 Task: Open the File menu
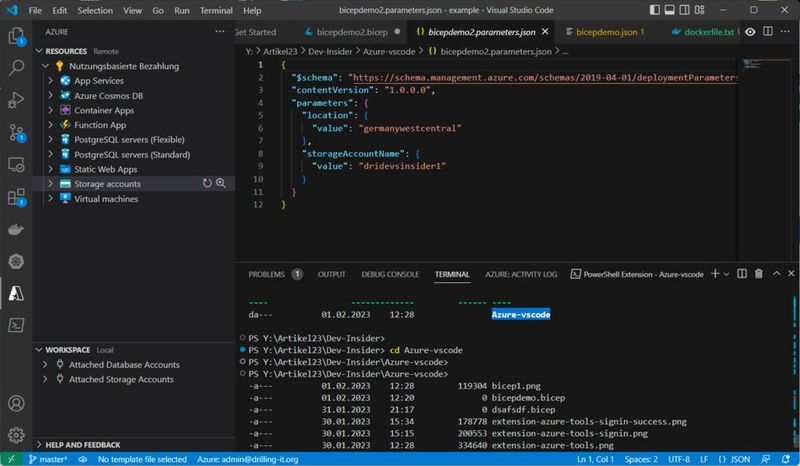click(35, 10)
